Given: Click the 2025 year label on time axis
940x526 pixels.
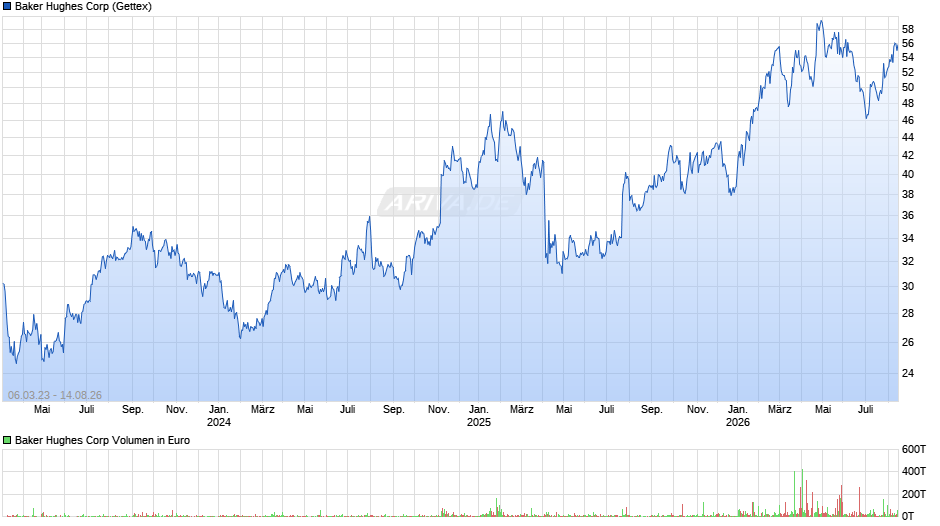Looking at the screenshot, I should point(478,422).
